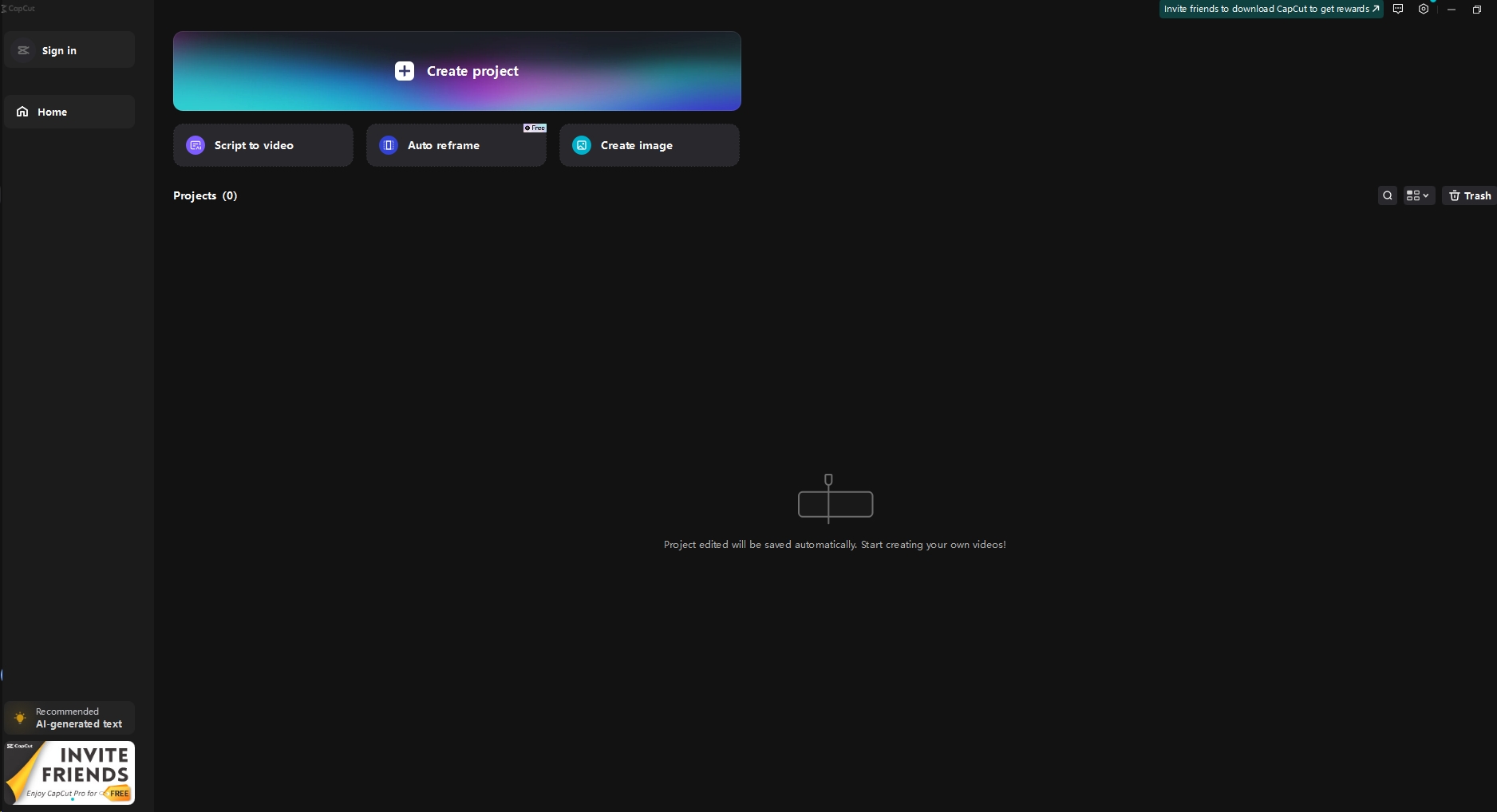Screen dimensions: 1497x812
Task: Open the feedback chat bubble icon
Action: (x=1398, y=9)
